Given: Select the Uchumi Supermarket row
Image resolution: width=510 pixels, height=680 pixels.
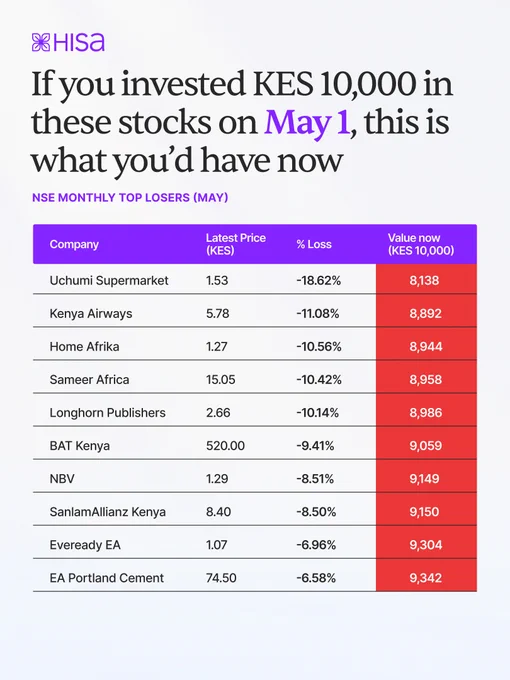Looking at the screenshot, I should click(x=255, y=280).
